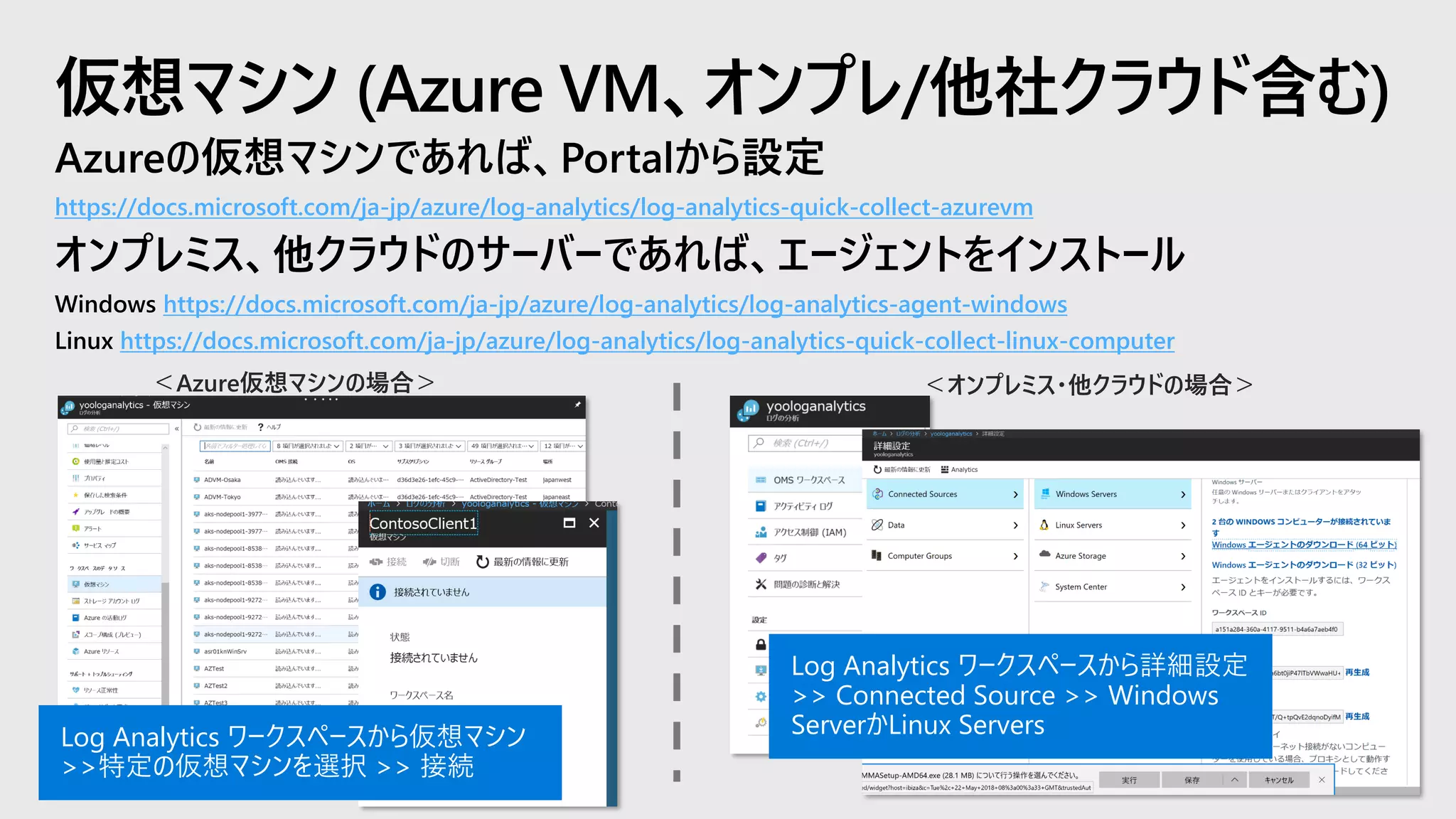Click the yoologanalytics logo icon in 仮想マシン window
This screenshot has width=1456, height=819.
(x=68, y=407)
